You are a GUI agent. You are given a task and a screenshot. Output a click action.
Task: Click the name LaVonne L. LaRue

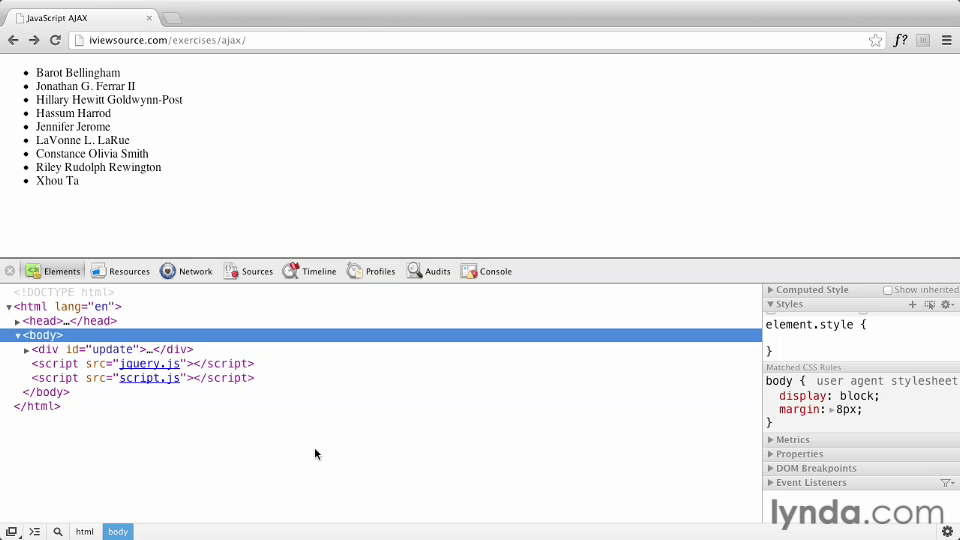83,140
